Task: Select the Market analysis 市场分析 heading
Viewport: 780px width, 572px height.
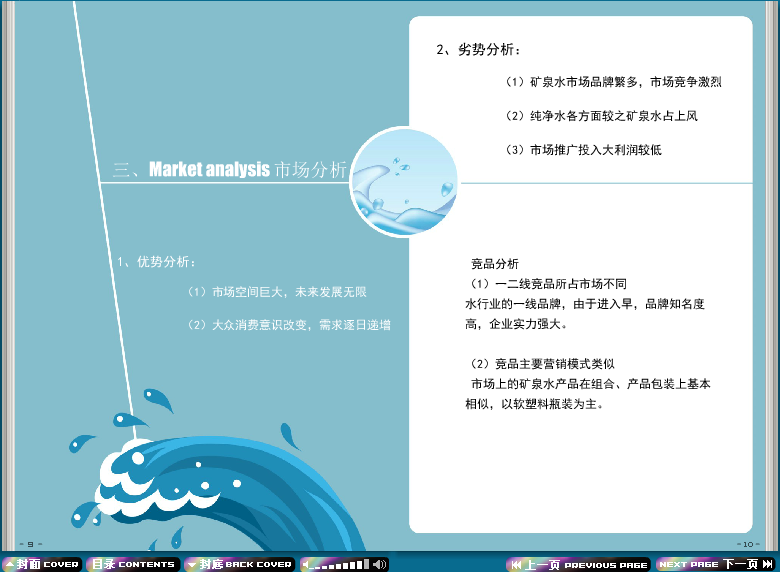Action: click(x=230, y=169)
